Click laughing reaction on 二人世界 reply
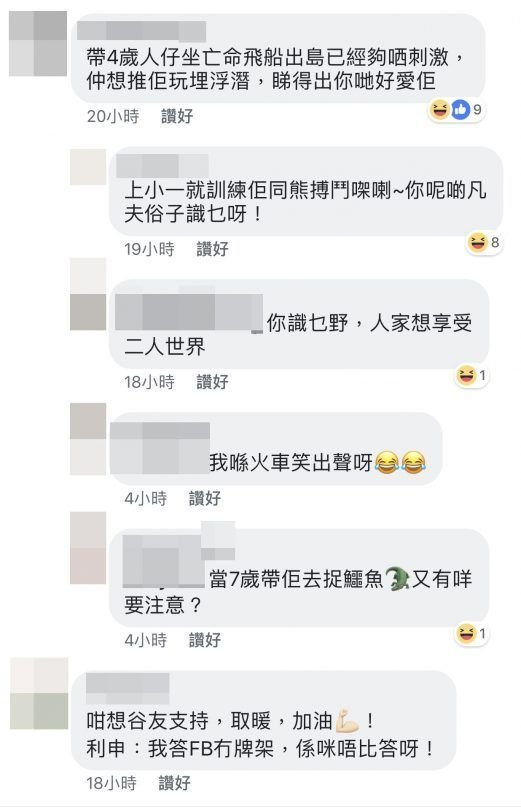This screenshot has height=807, width=521. coord(466,375)
